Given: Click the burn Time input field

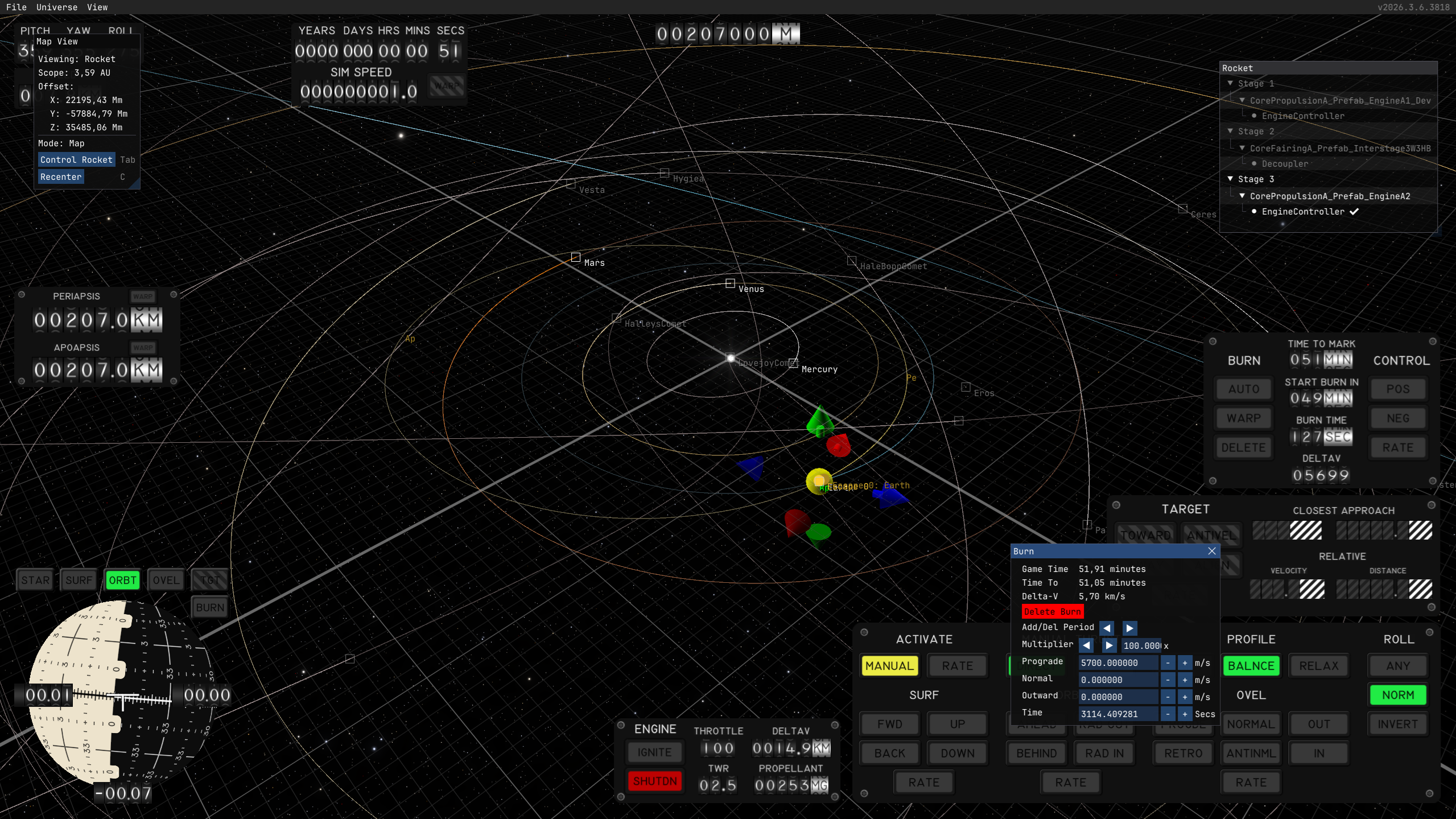Looking at the screenshot, I should click(x=1117, y=714).
